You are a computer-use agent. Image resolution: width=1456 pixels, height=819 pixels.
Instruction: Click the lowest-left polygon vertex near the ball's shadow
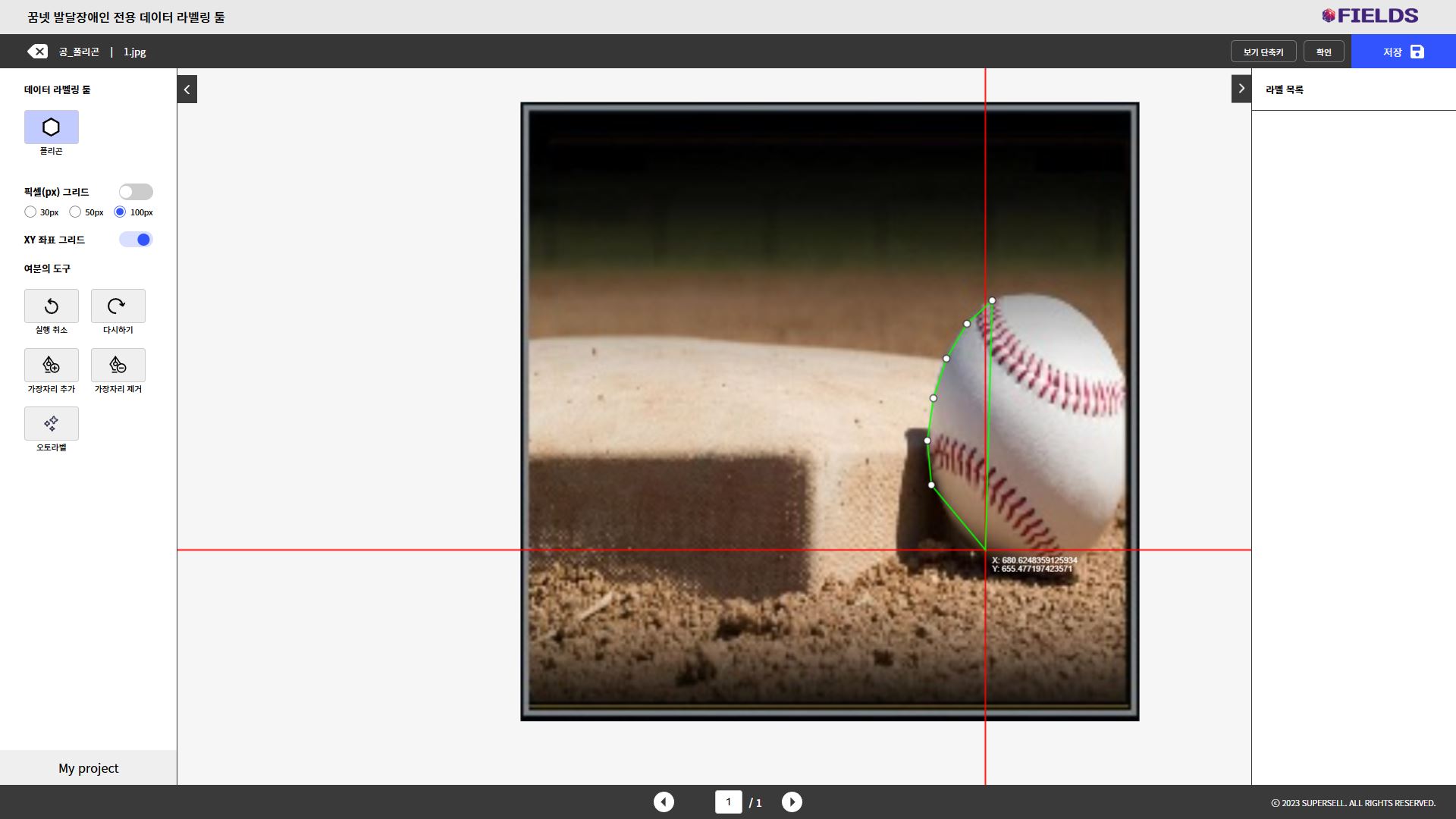pos(931,485)
